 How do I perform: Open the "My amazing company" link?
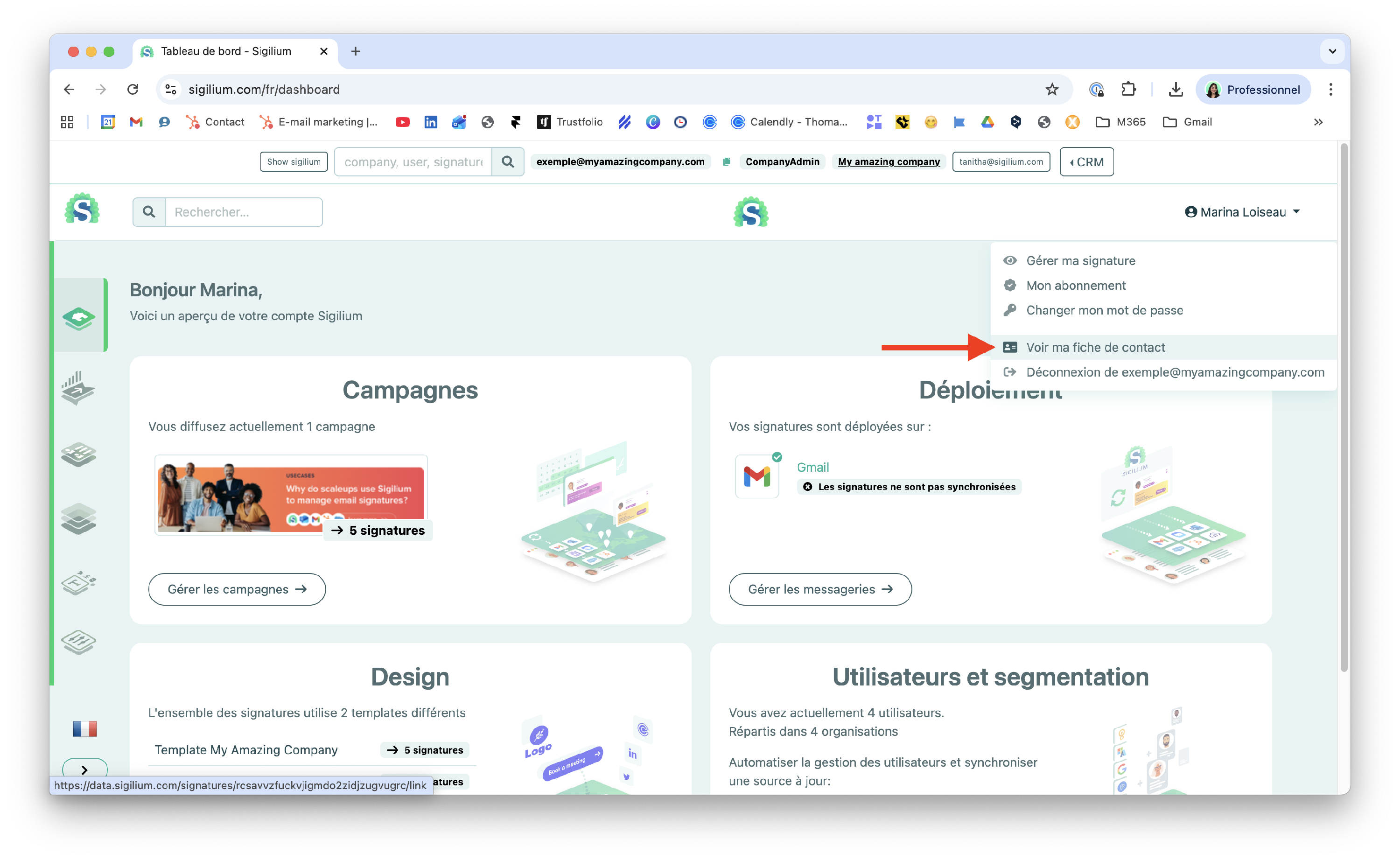tap(888, 162)
